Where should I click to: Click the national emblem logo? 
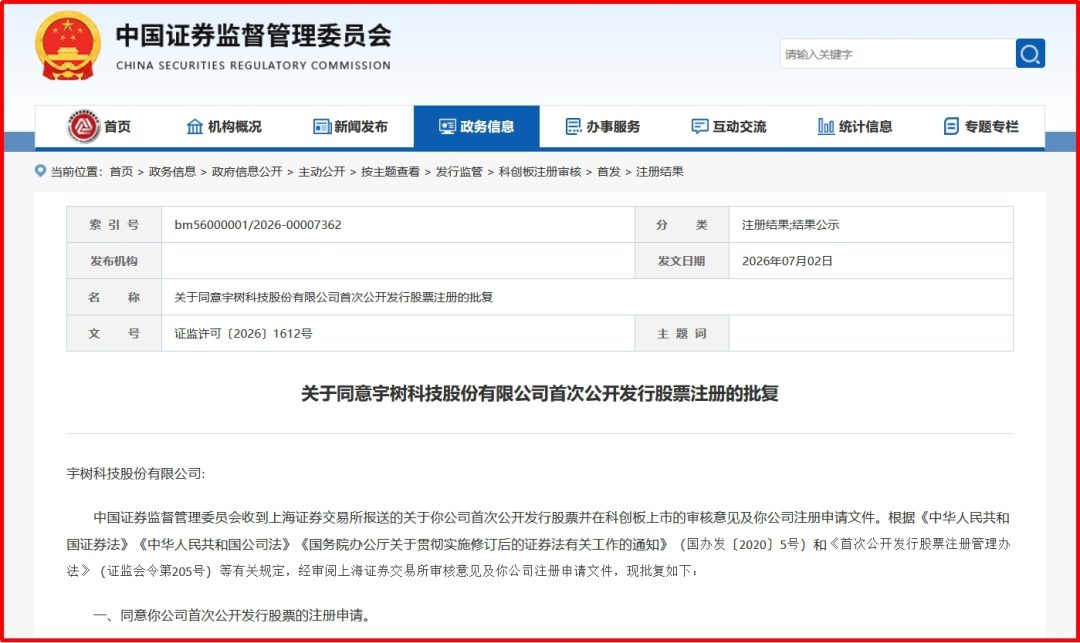(68, 45)
